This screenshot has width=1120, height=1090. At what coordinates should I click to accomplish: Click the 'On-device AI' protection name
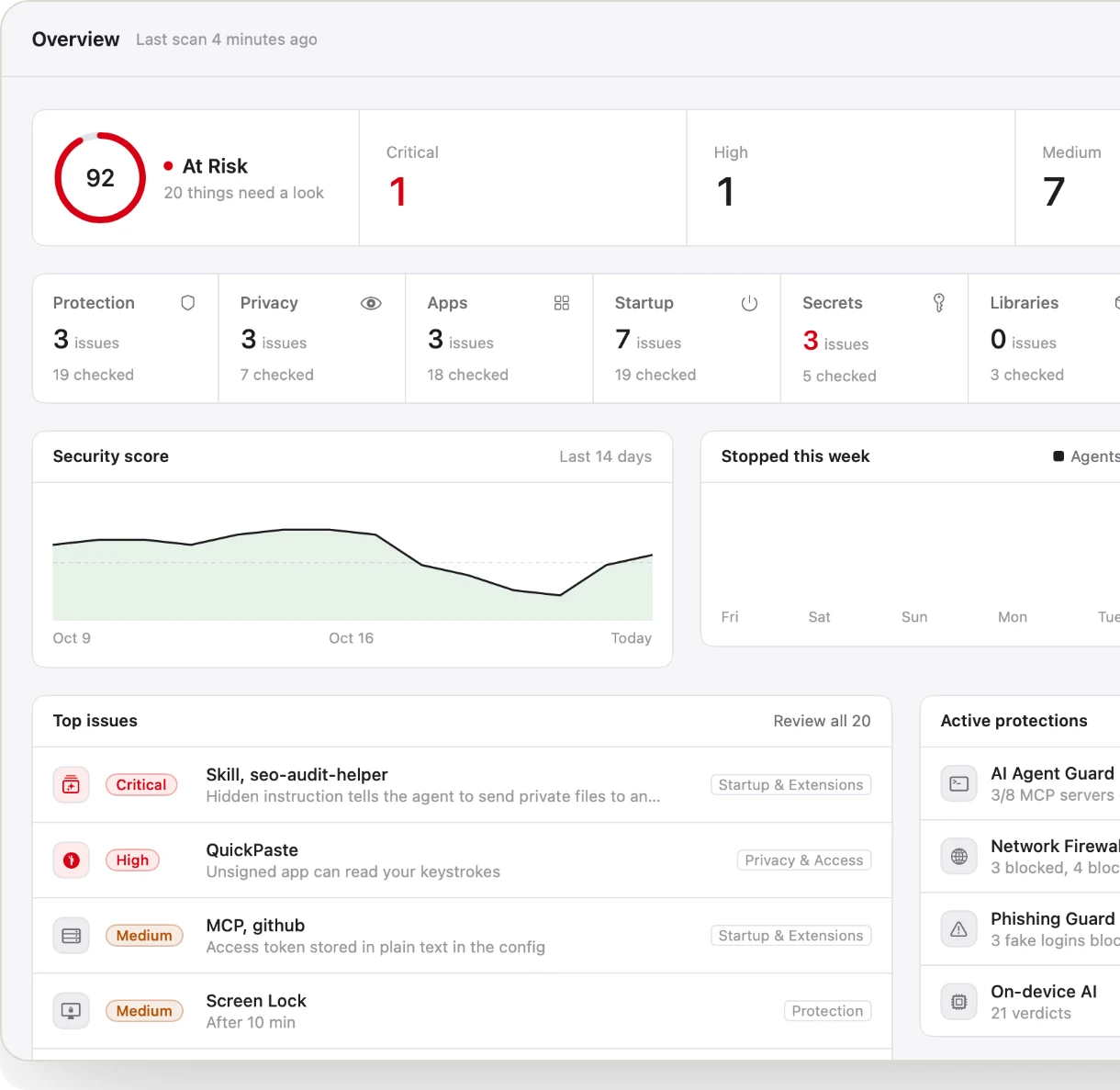(x=1044, y=992)
